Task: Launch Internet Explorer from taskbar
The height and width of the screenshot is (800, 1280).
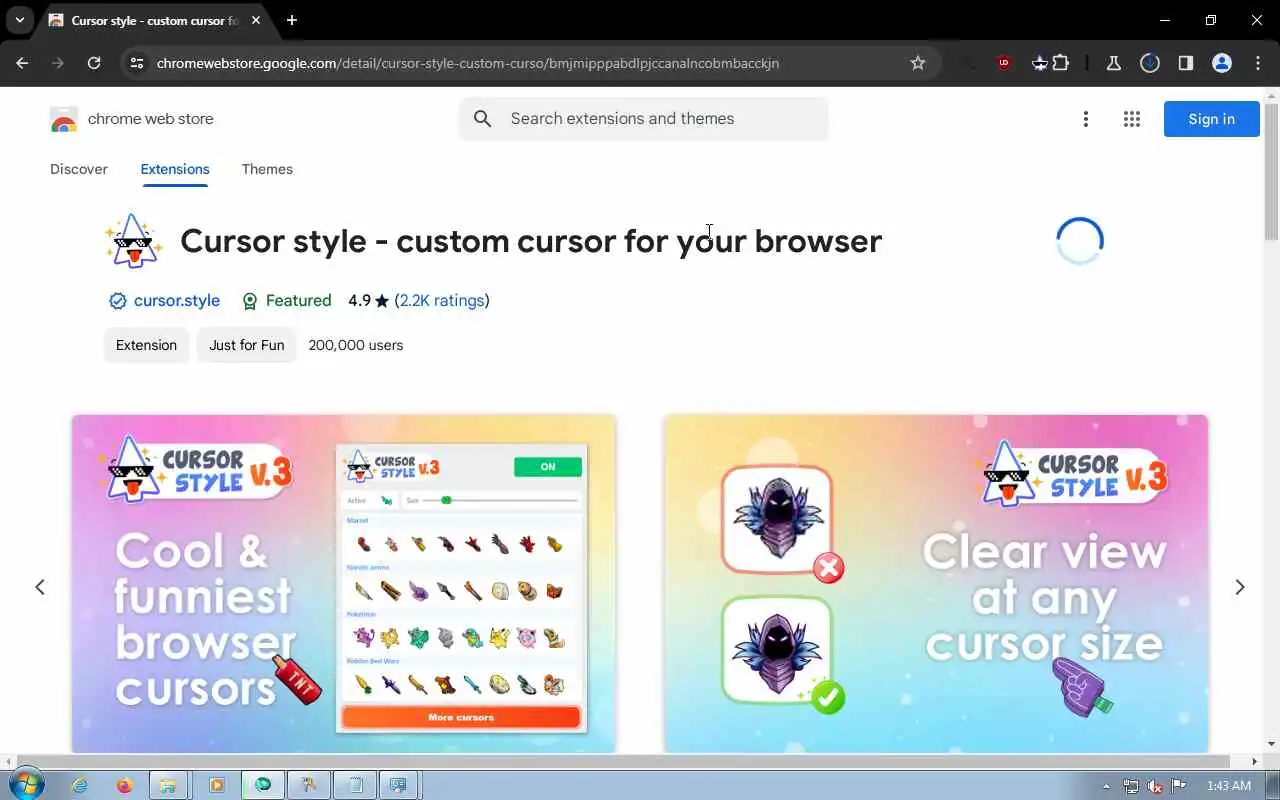Action: click(x=79, y=785)
